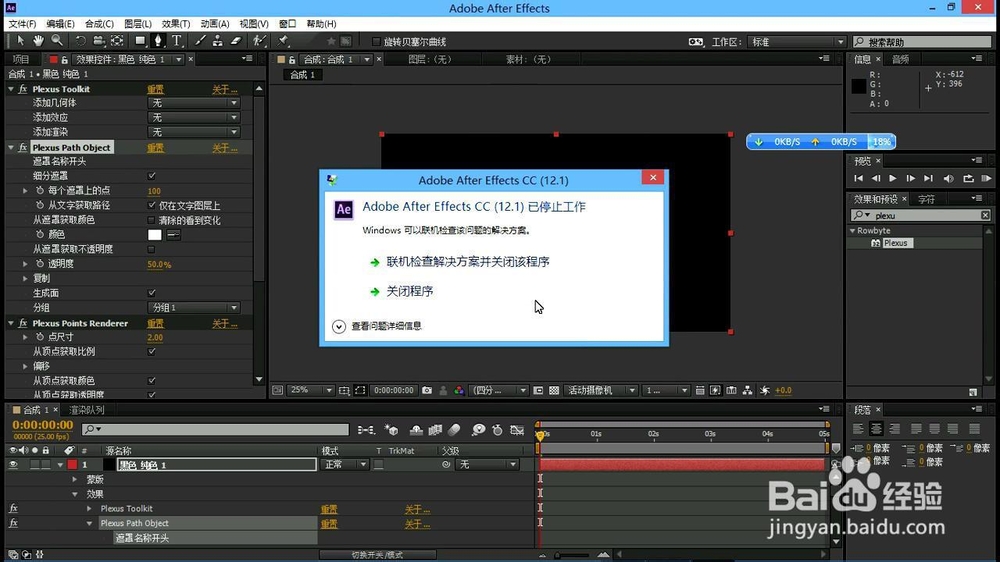Image resolution: width=1000 pixels, height=562 pixels.
Task: Enable Draft 3D in timeline
Action: coord(392,430)
